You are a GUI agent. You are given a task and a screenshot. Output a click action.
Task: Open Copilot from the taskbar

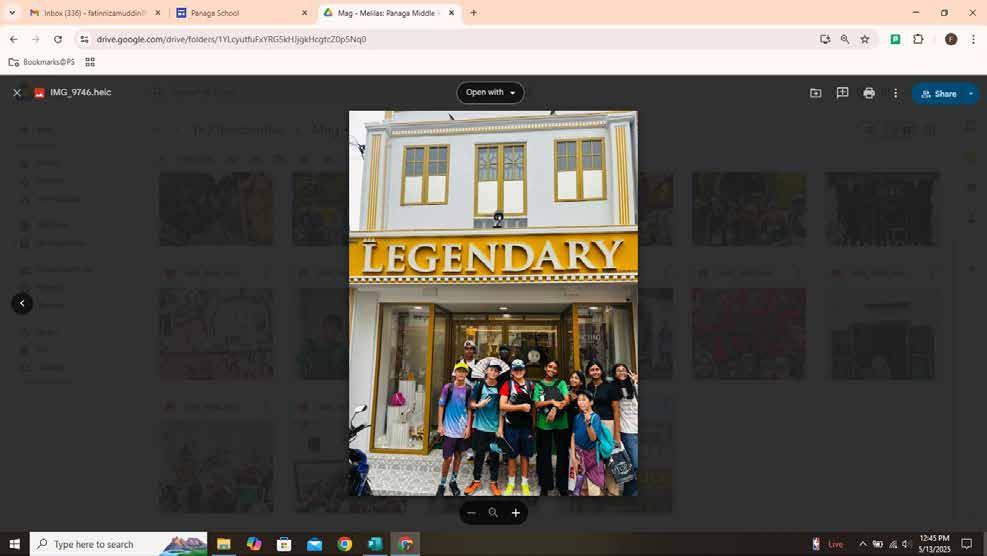click(254, 544)
